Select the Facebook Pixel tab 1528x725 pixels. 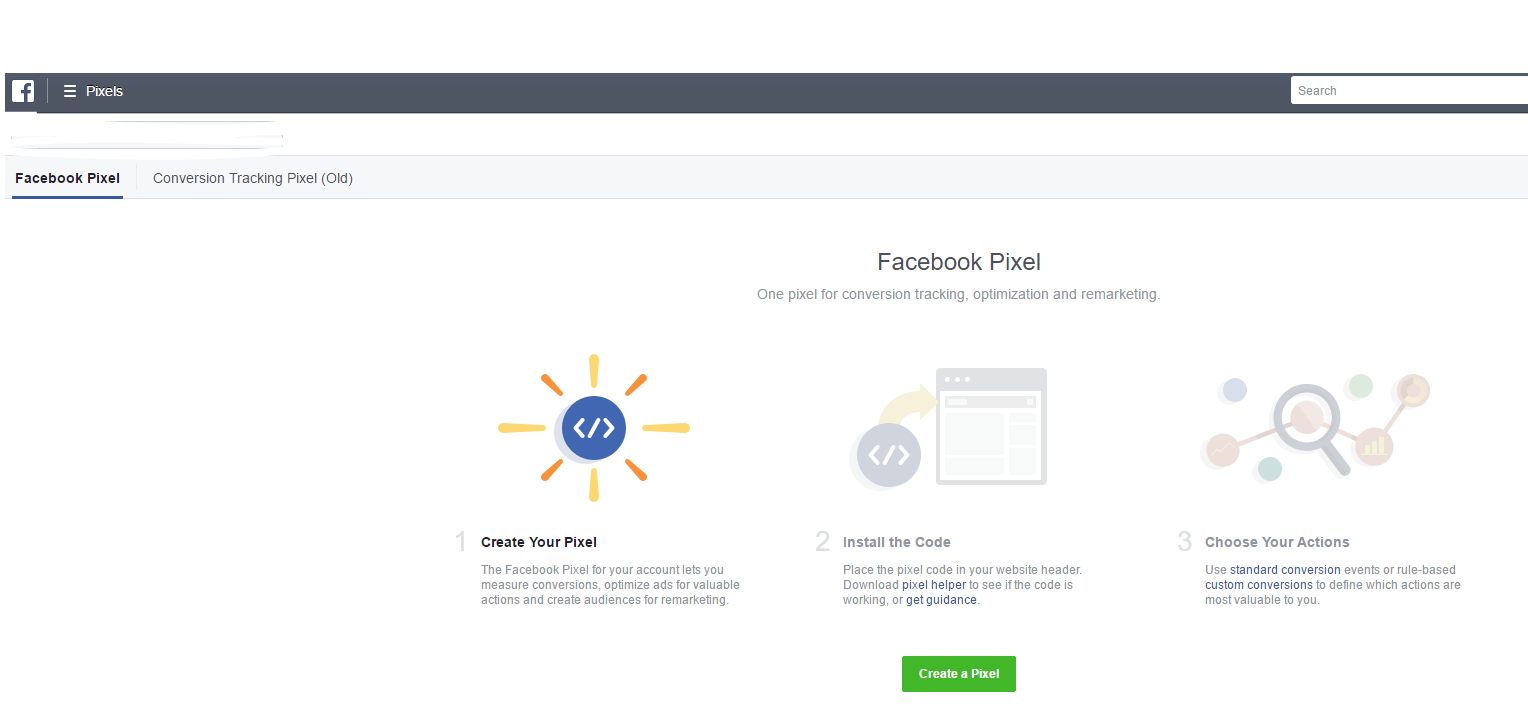point(67,178)
